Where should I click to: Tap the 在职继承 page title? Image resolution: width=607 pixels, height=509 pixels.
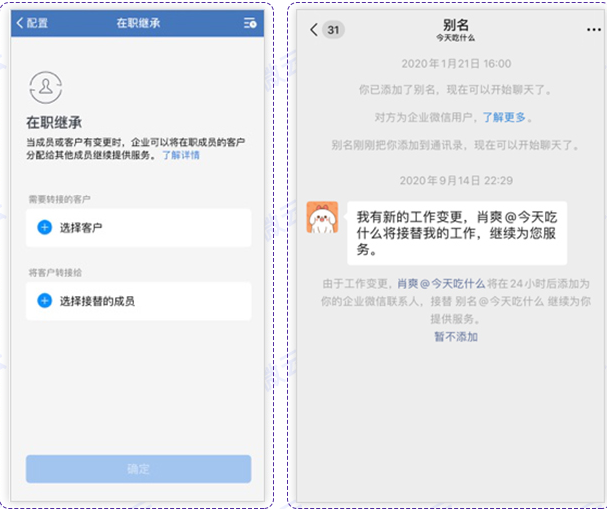[x=137, y=23]
